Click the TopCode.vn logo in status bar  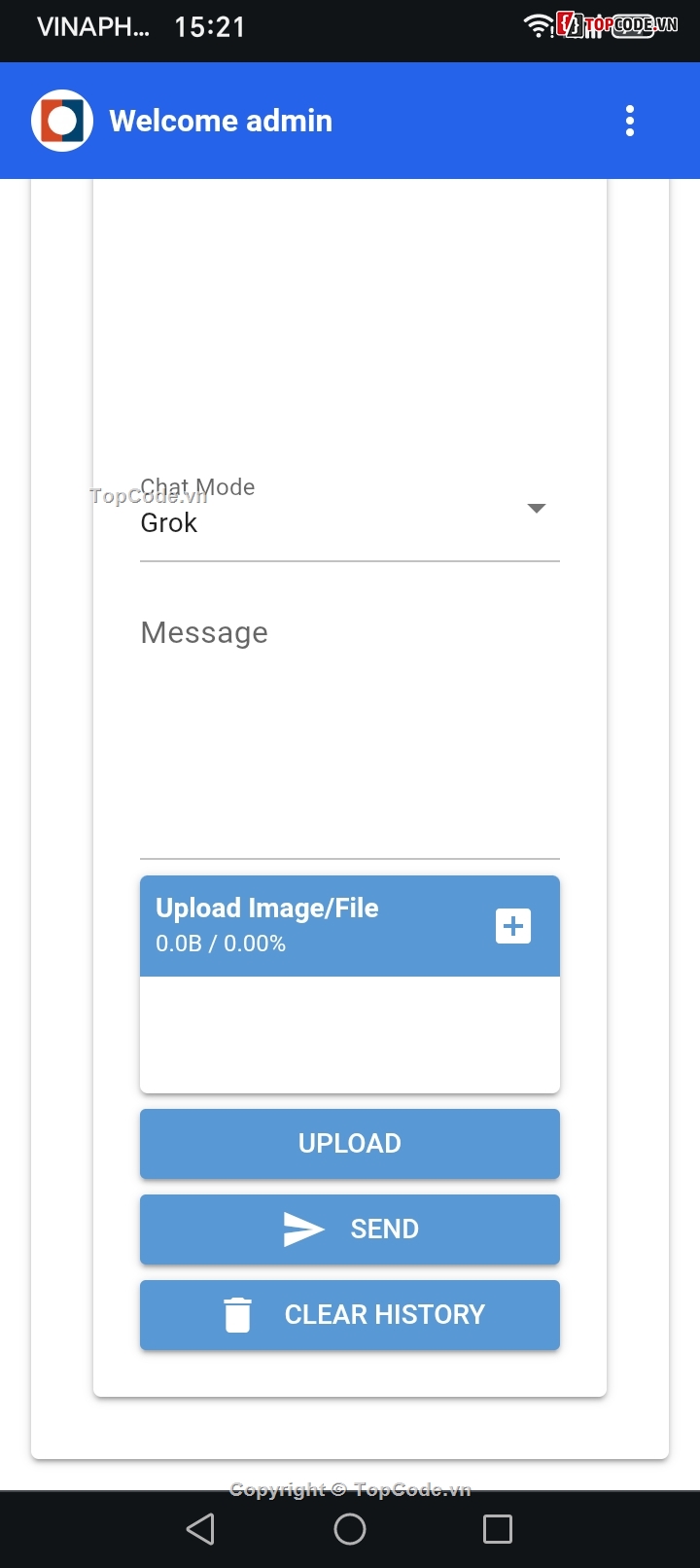pos(617,25)
